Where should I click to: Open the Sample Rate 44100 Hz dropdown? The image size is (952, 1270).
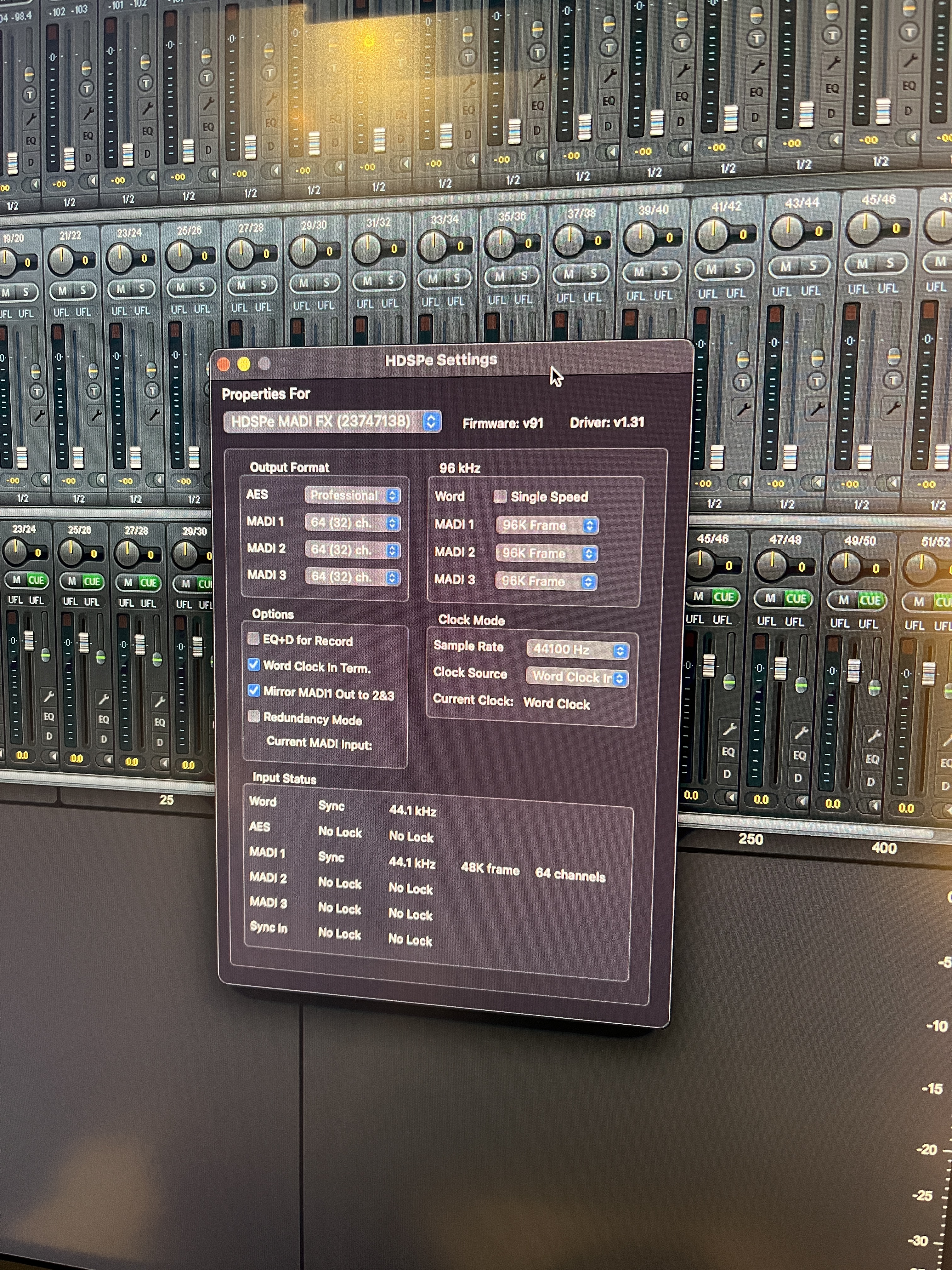coord(578,650)
